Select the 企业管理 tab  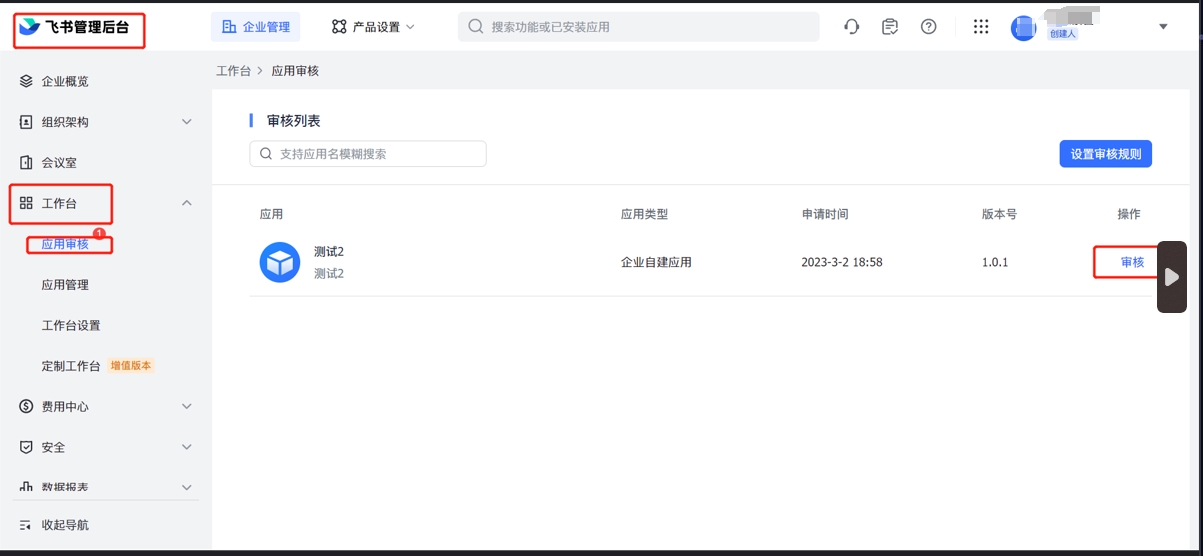(256, 27)
